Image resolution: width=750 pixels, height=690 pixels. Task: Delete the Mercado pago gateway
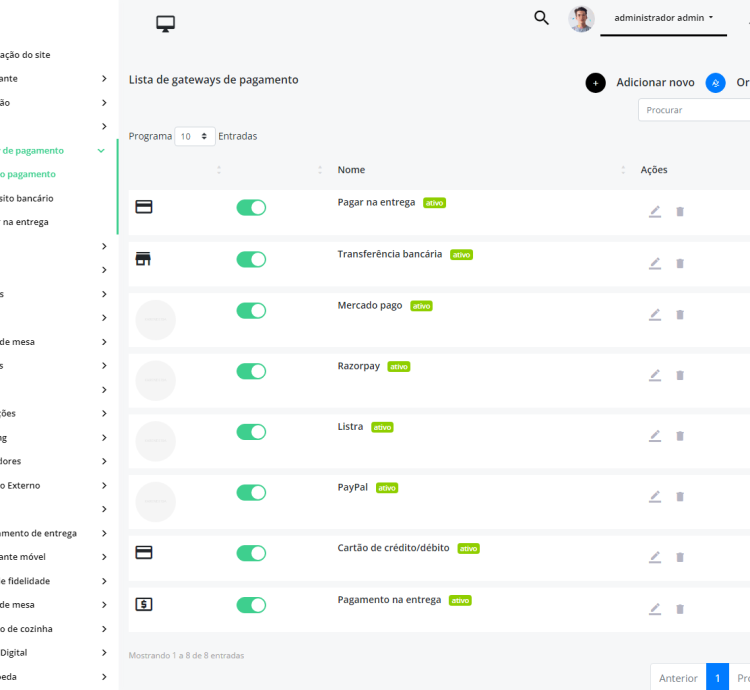[680, 314]
